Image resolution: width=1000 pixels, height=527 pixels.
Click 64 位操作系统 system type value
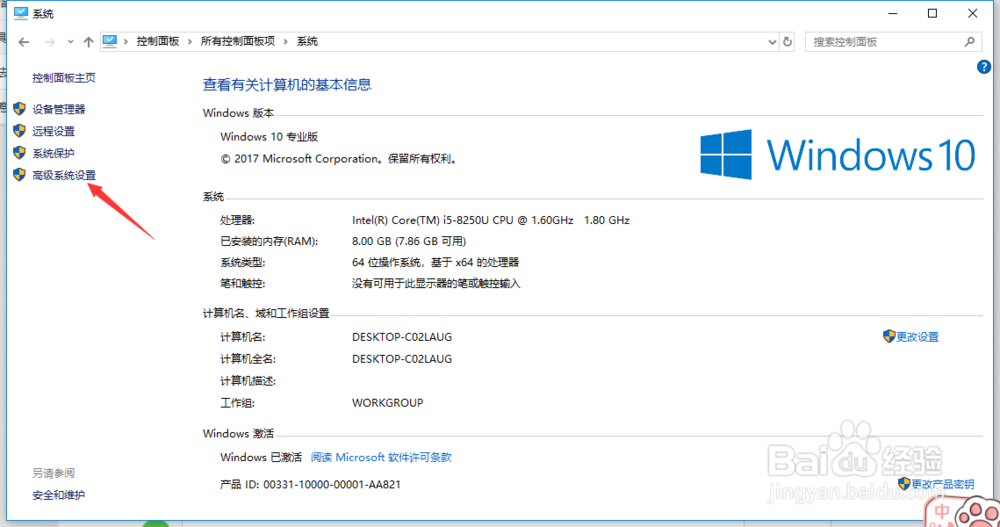[x=436, y=262]
